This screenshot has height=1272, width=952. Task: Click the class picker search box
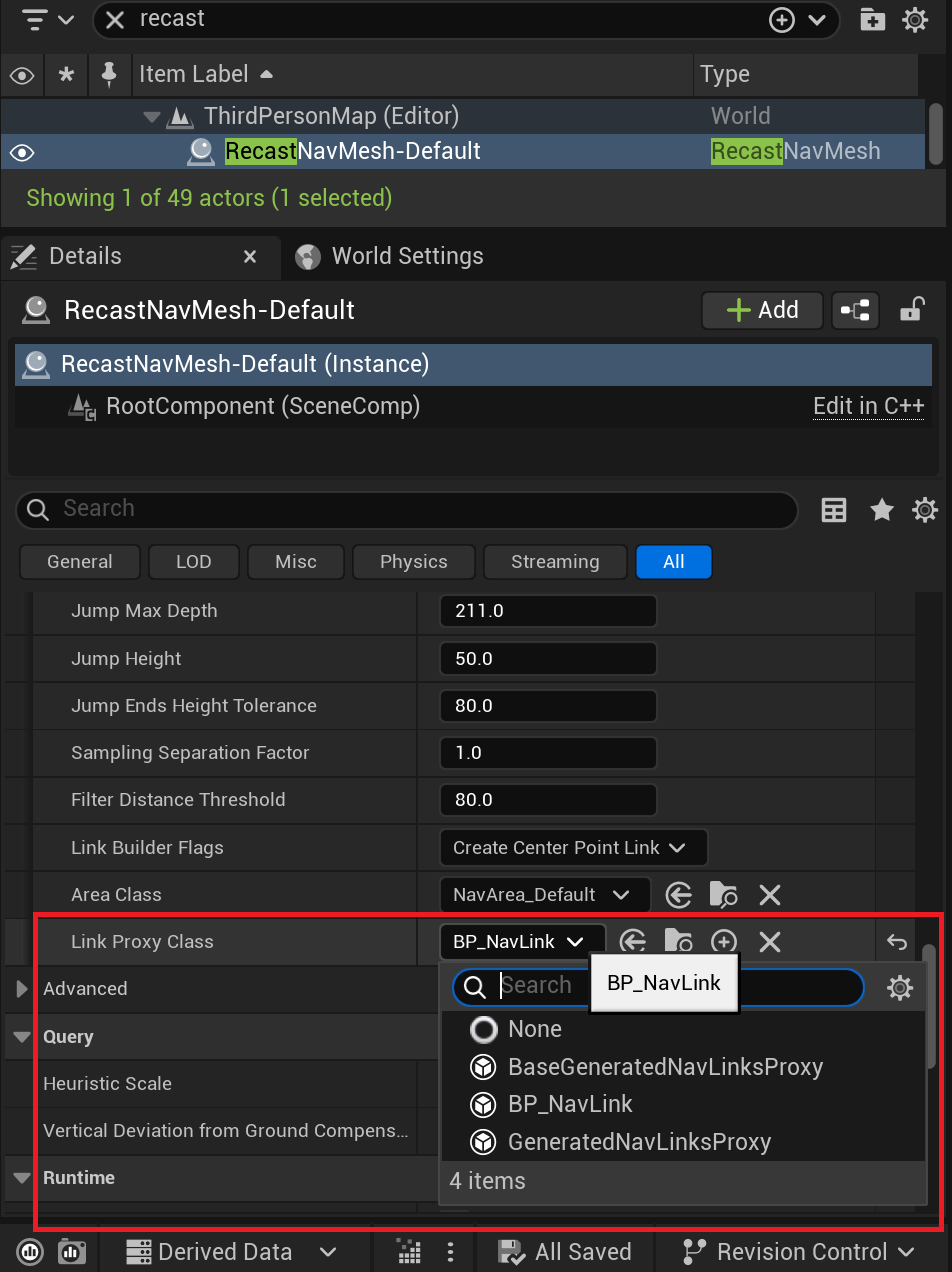point(658,987)
